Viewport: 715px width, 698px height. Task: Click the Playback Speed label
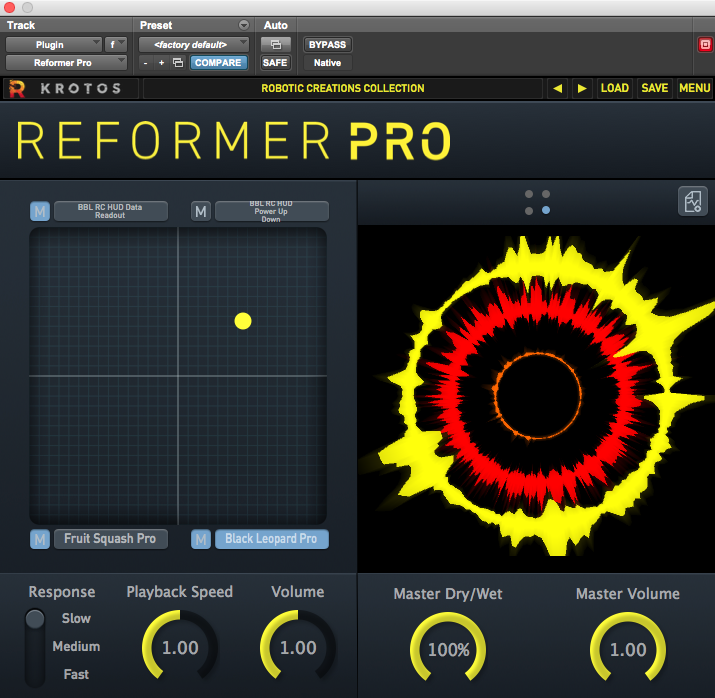tap(180, 592)
